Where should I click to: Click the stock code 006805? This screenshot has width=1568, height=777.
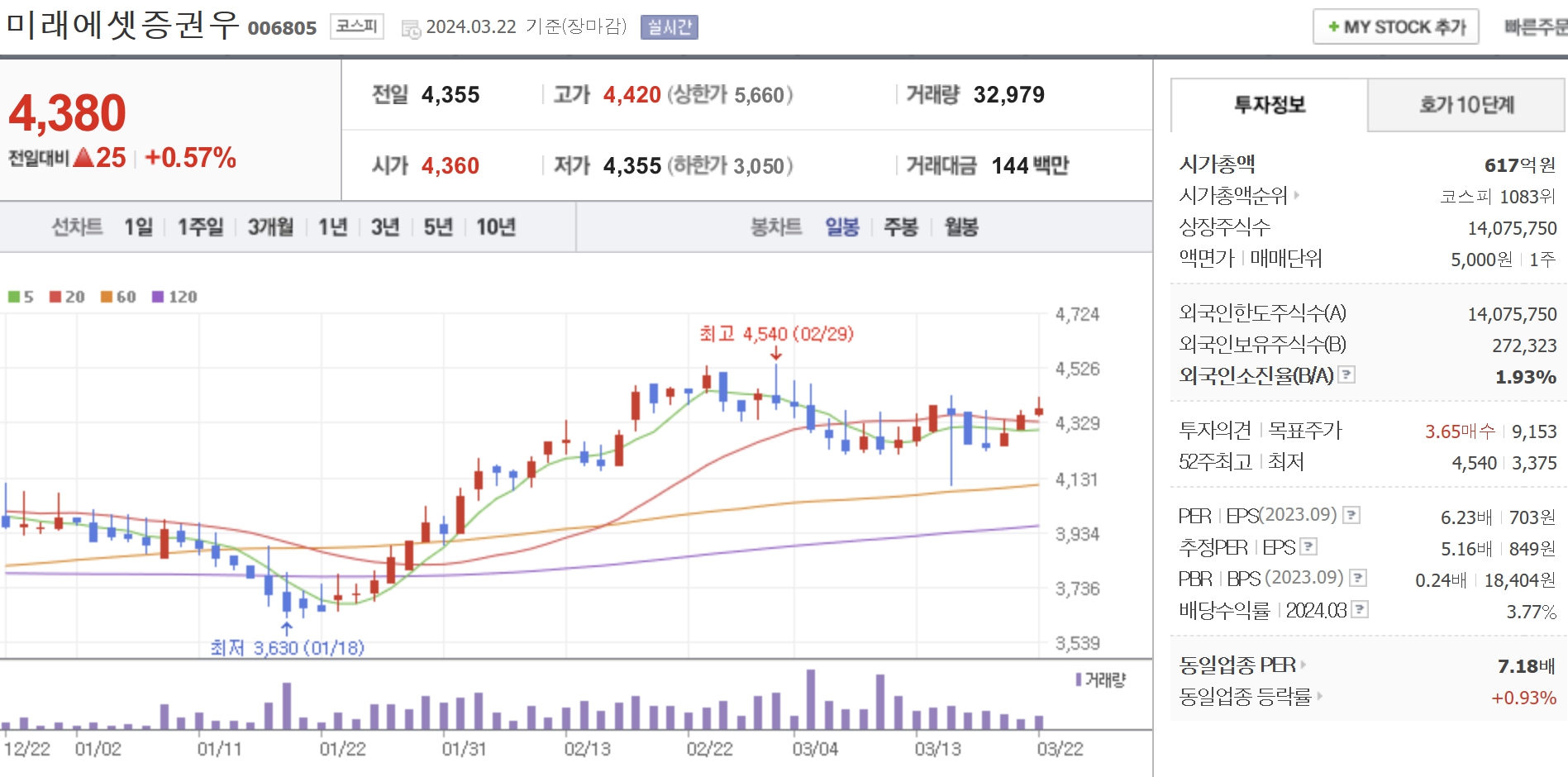click(x=282, y=28)
